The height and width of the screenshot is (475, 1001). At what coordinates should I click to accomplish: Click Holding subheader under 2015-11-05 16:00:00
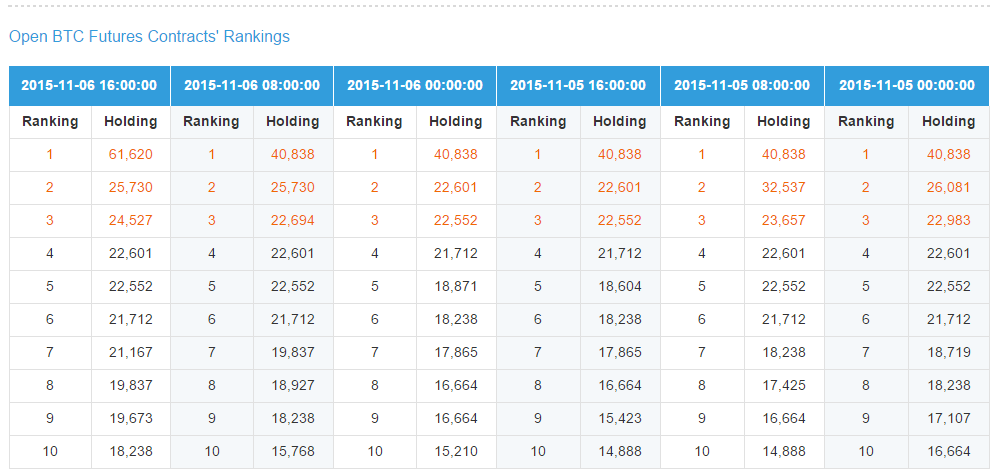[x=620, y=121]
